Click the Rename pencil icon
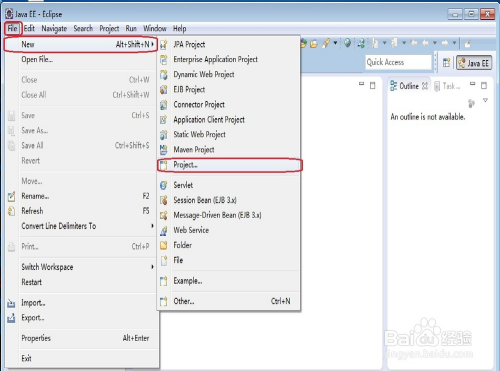This screenshot has height=371, width=500. click(x=11, y=196)
